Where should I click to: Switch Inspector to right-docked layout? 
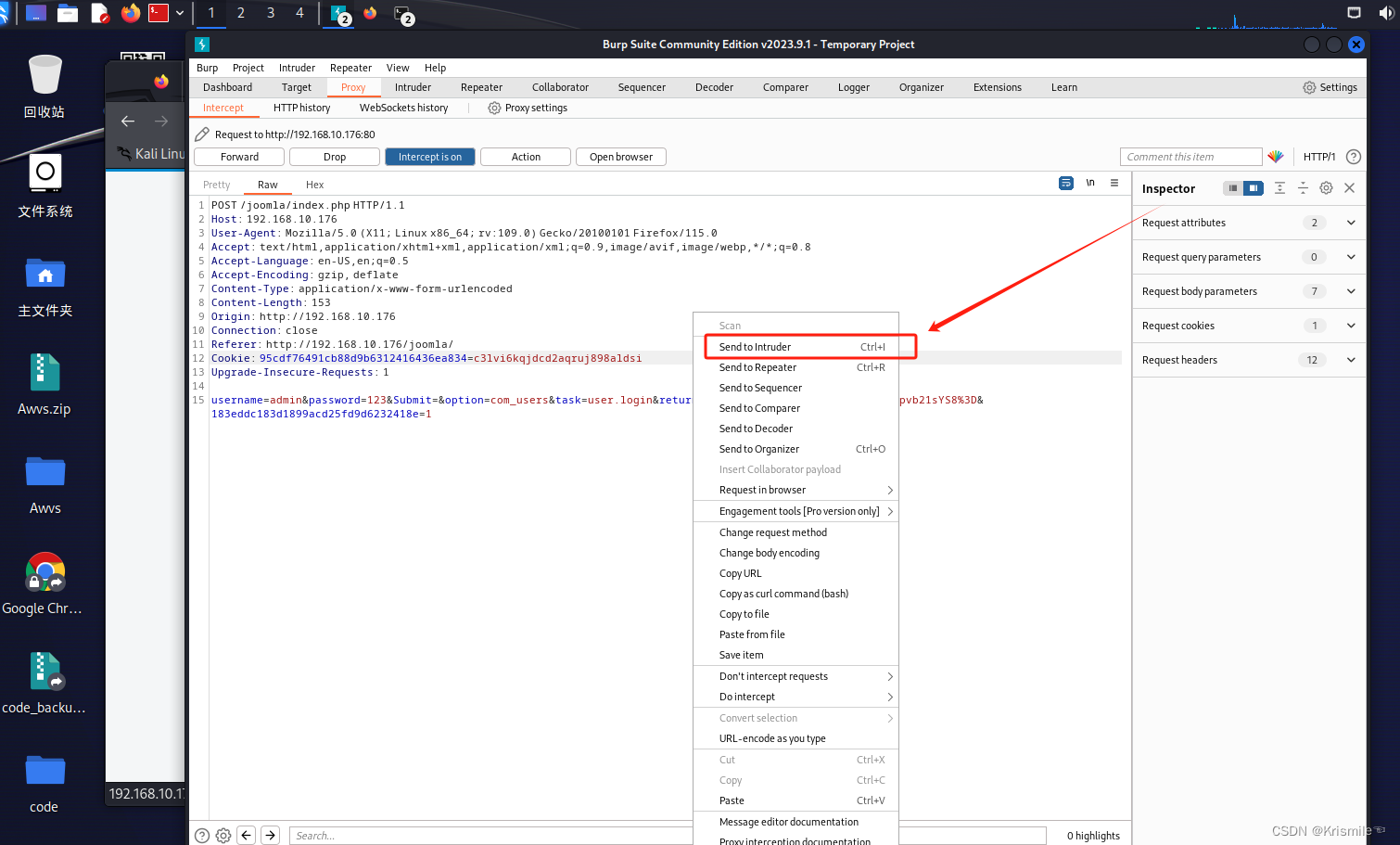coord(1254,188)
